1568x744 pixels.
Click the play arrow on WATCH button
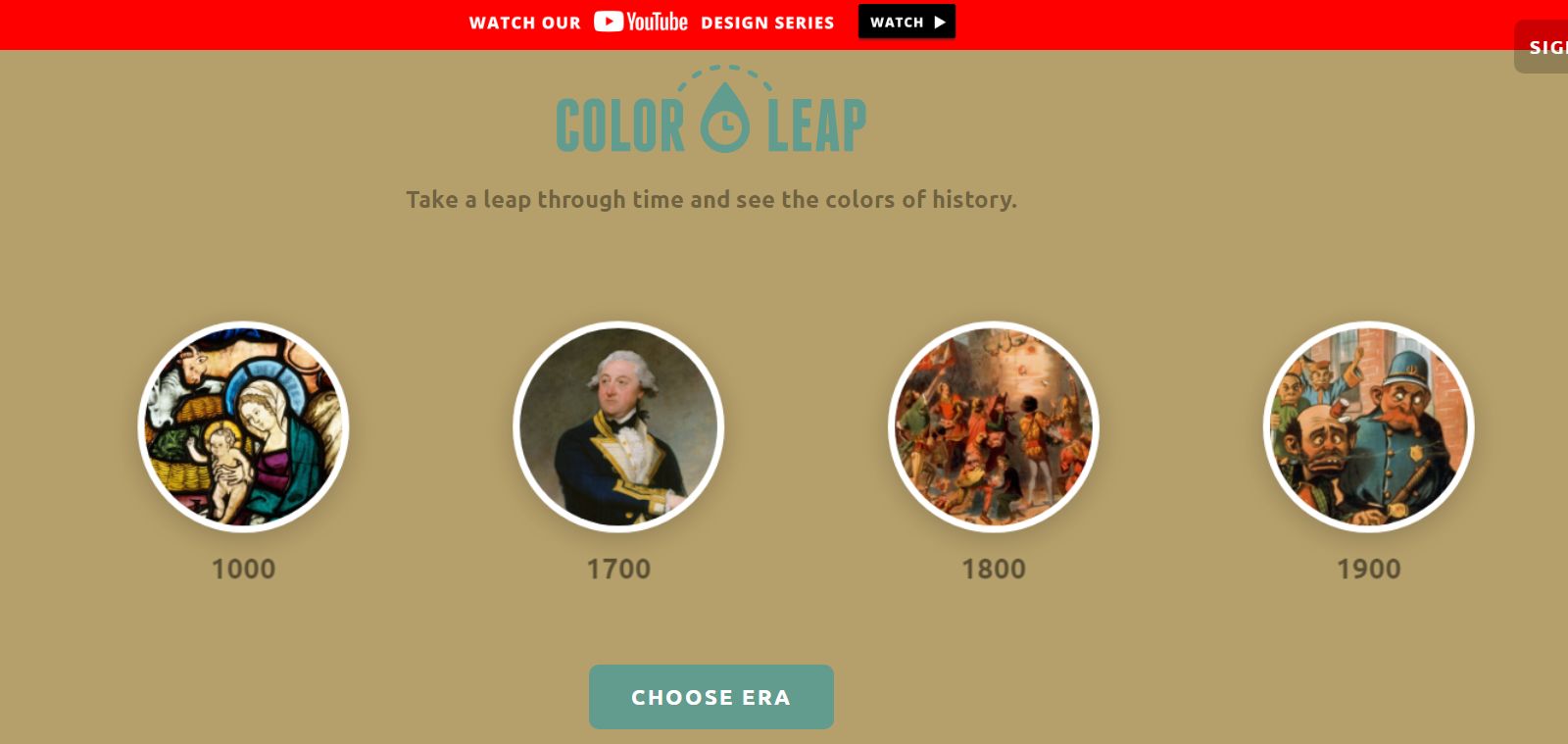click(939, 22)
